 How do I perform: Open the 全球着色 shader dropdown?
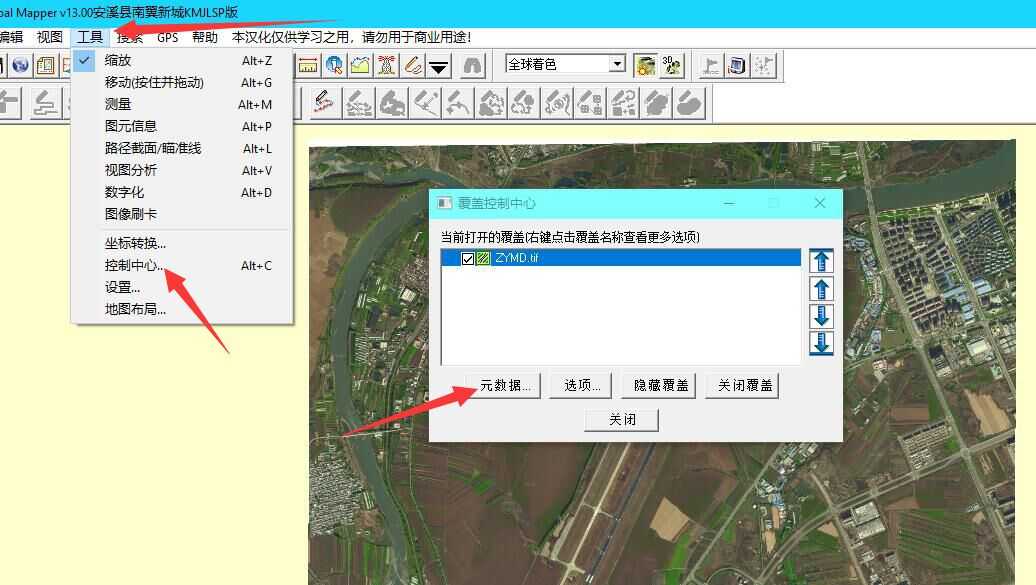pos(617,64)
